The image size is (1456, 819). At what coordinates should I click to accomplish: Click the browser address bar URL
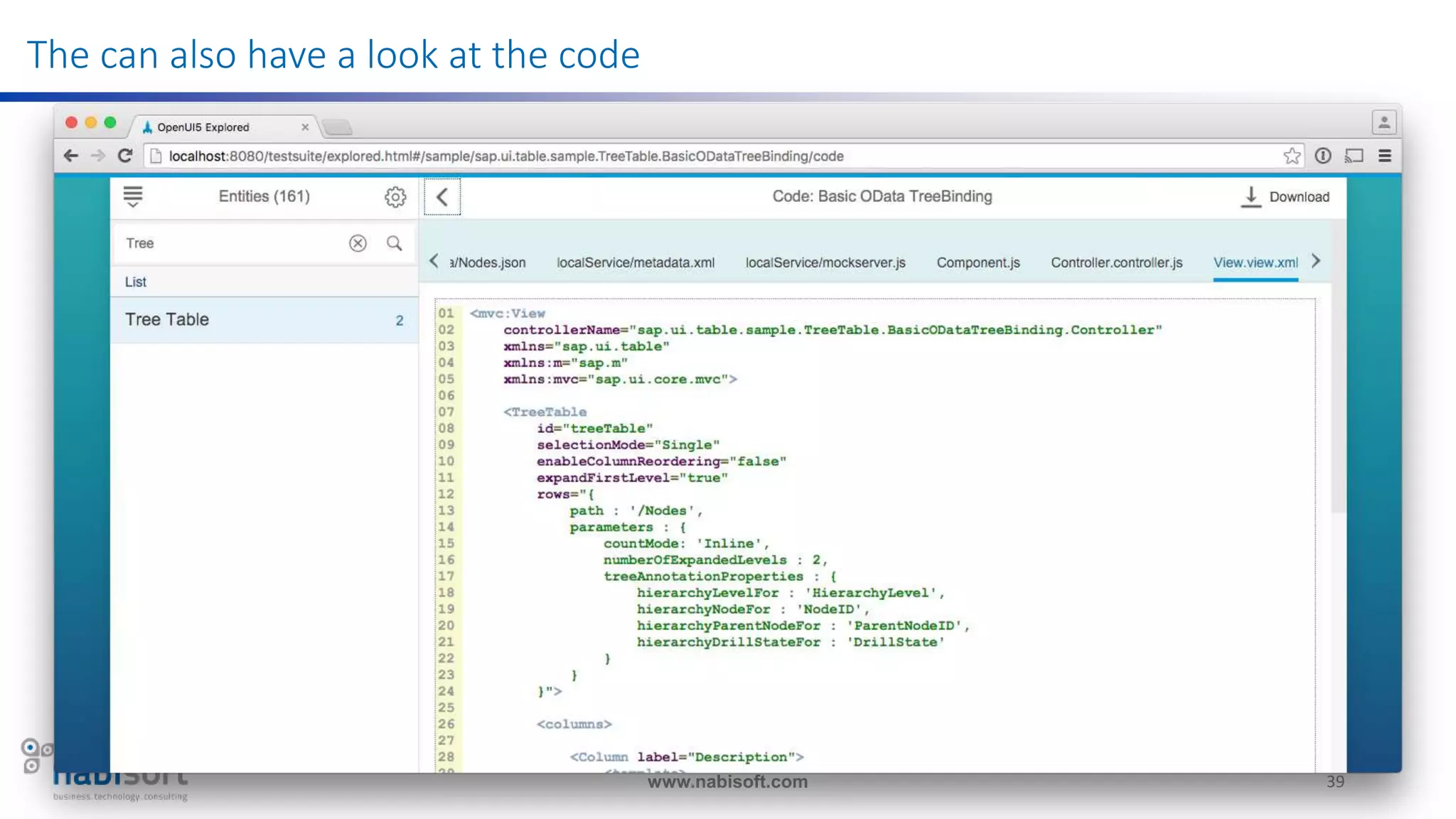[x=506, y=156]
